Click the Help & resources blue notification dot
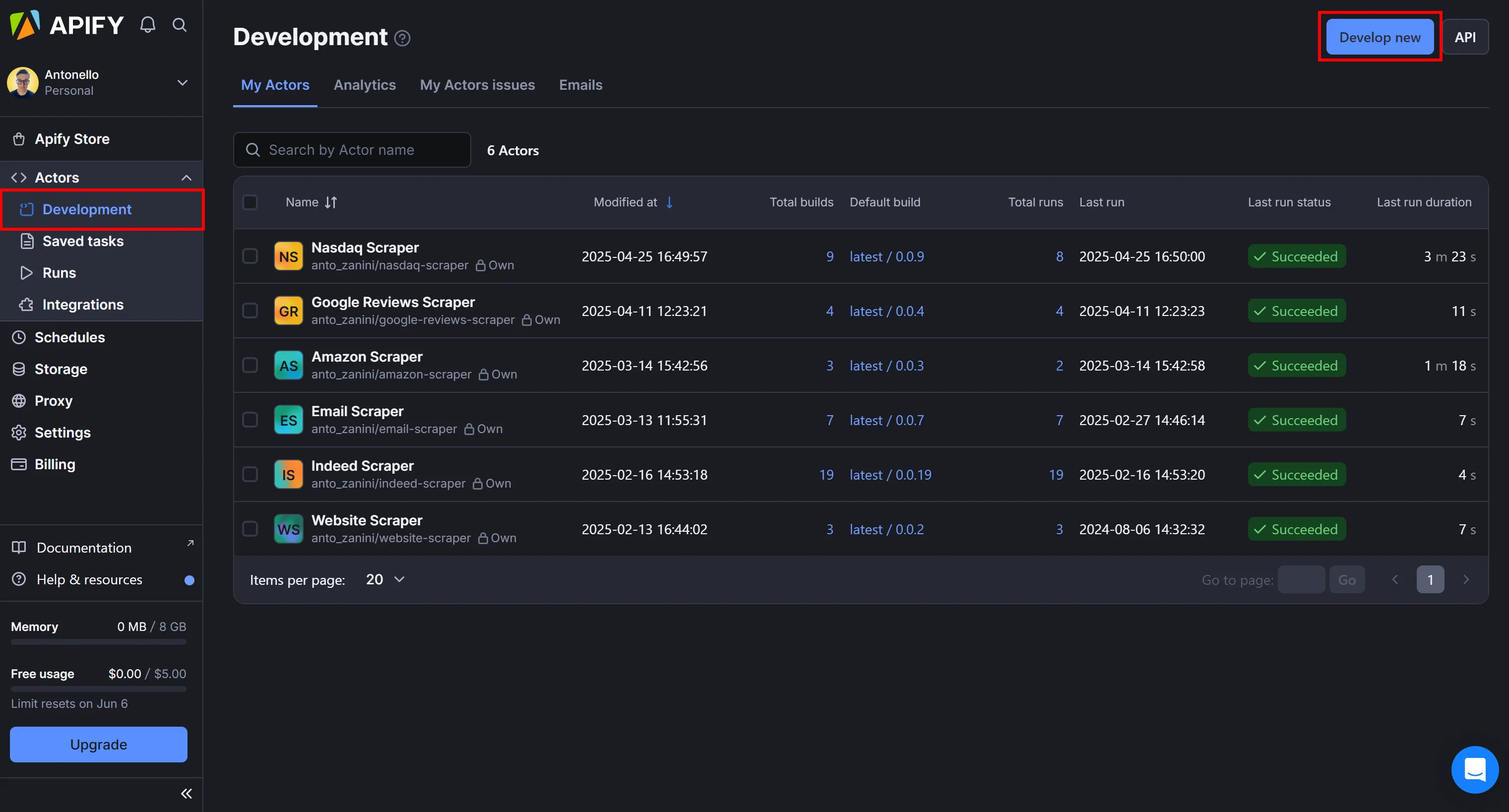The height and width of the screenshot is (812, 1509). point(189,580)
